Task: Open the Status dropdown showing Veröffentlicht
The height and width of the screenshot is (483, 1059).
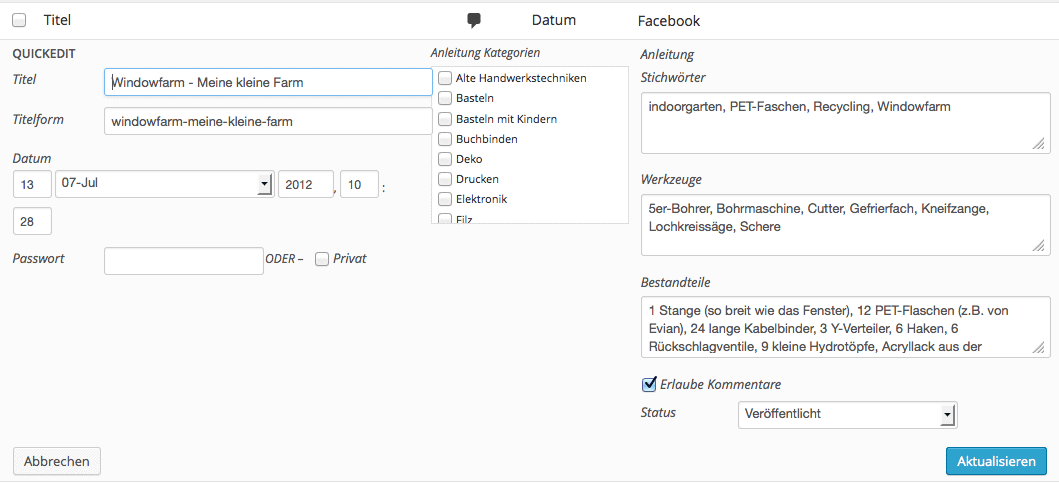Action: coord(846,414)
